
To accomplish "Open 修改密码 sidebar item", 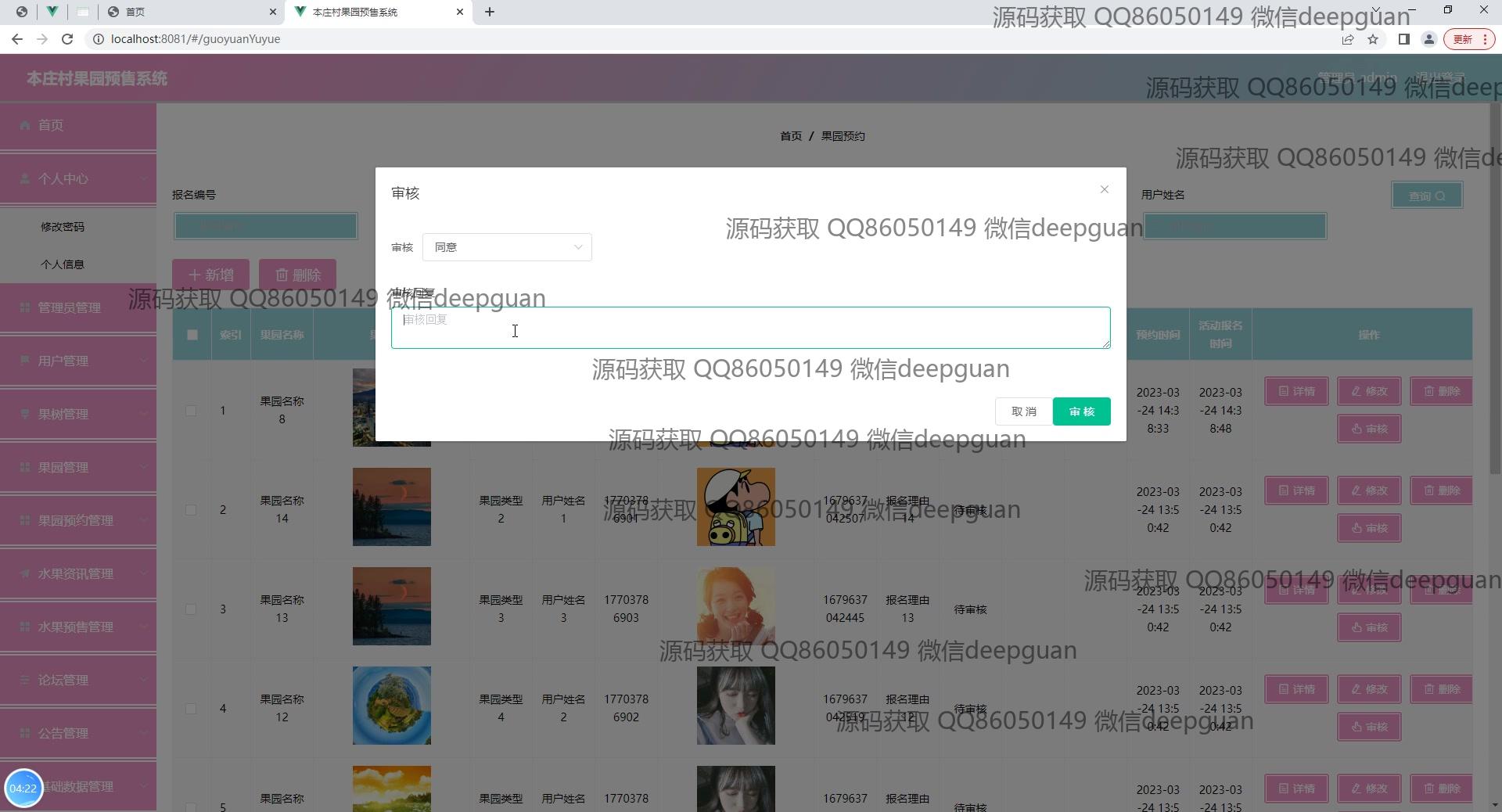I will tap(63, 227).
